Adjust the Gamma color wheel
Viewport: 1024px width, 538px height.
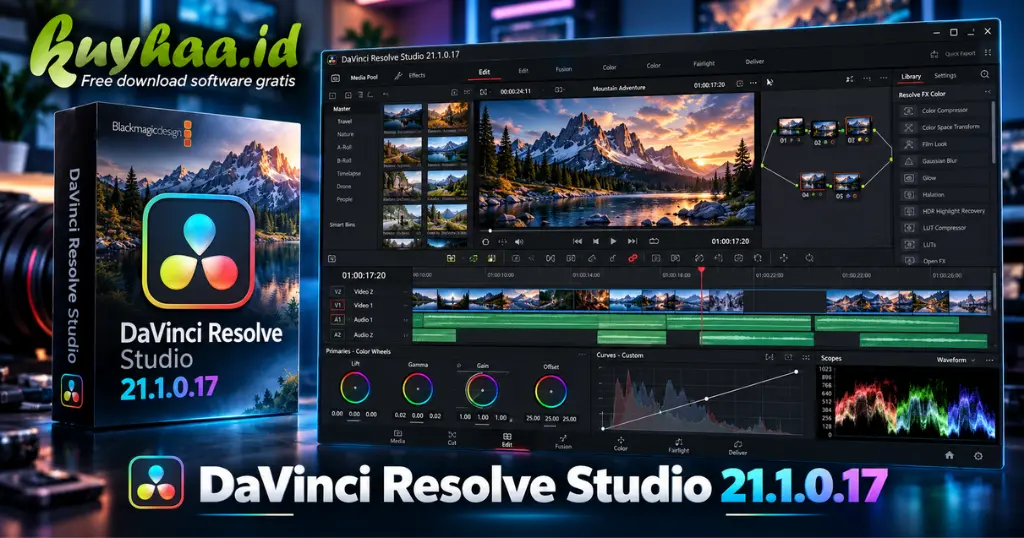(x=417, y=389)
